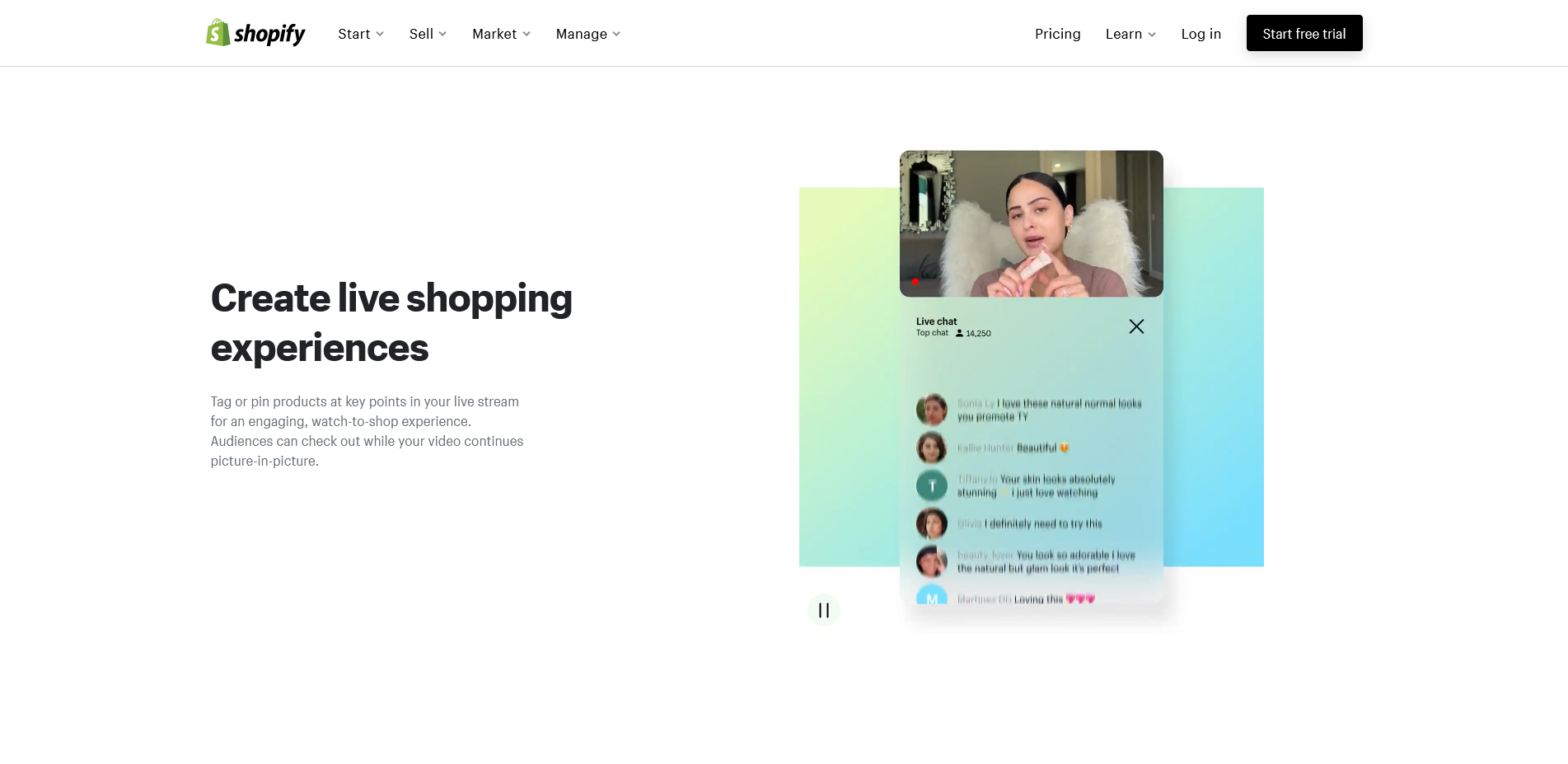The height and width of the screenshot is (764, 1568).
Task: Open the Log in link
Action: [x=1201, y=34]
